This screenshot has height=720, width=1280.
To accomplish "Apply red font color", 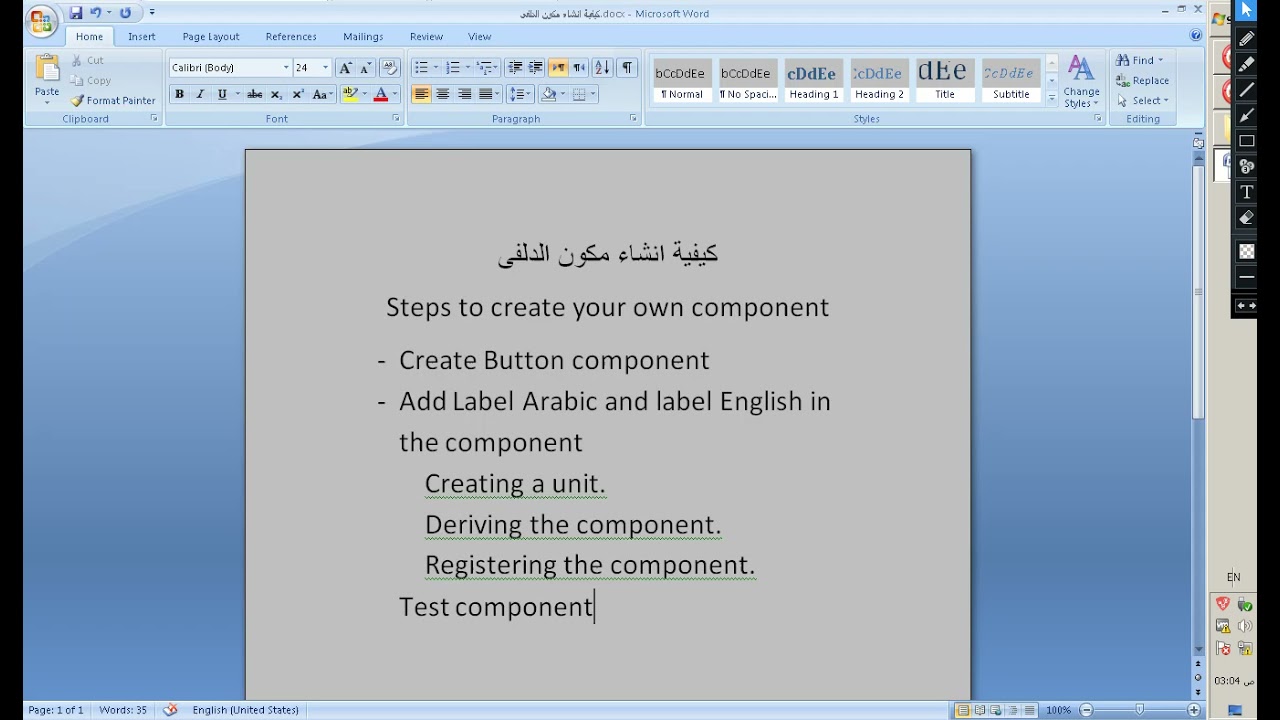I will [x=381, y=94].
